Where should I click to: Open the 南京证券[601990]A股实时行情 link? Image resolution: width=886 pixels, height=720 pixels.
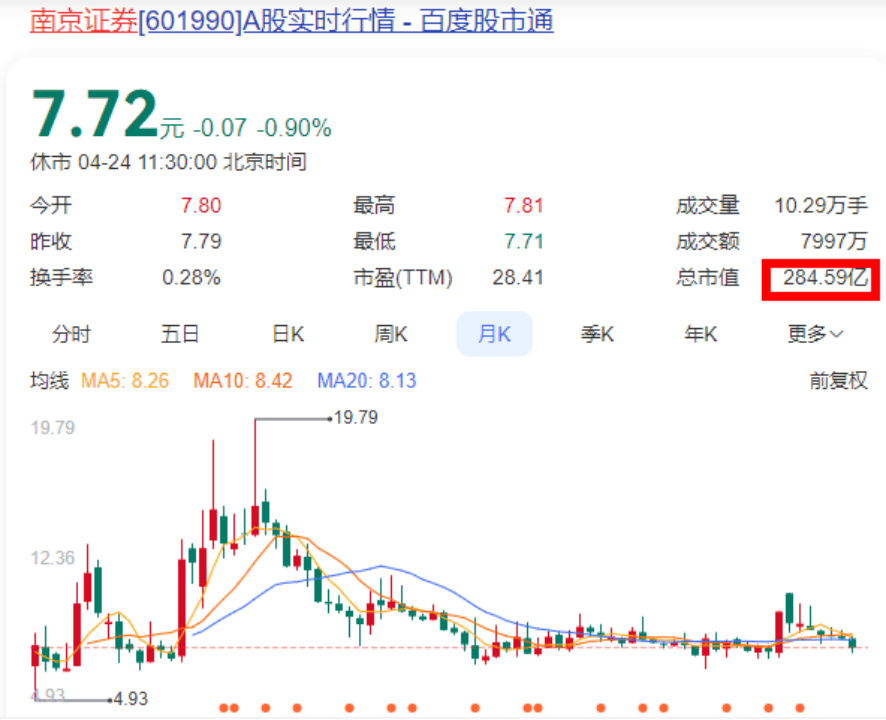[292, 21]
